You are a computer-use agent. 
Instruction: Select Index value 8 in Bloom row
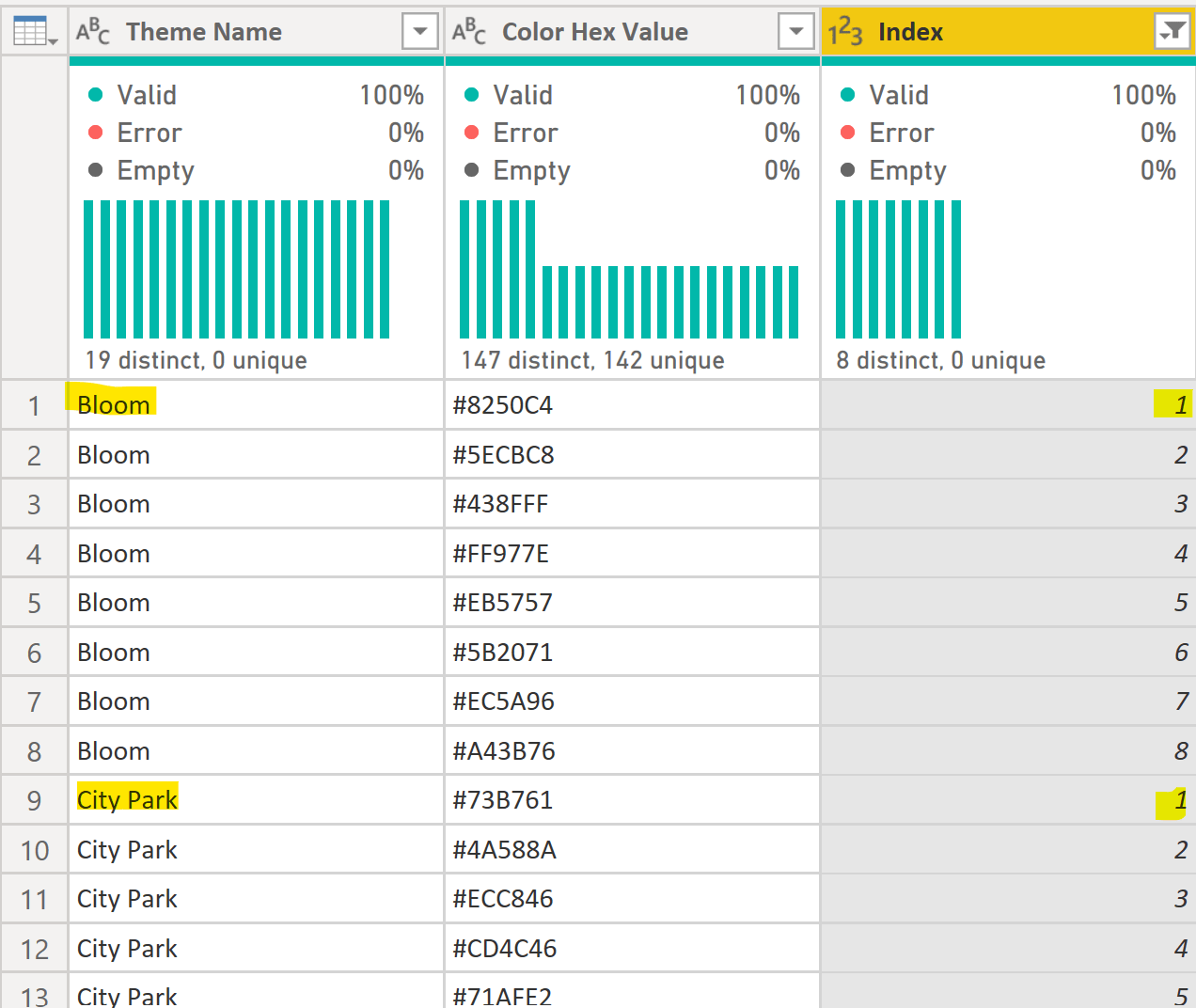(x=1008, y=751)
